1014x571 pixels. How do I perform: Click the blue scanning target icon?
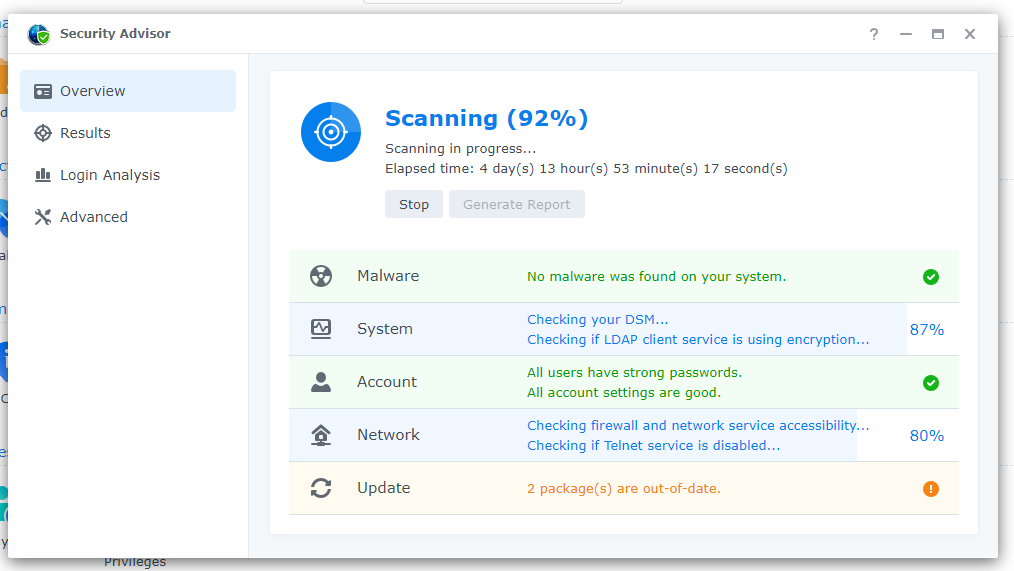pos(331,132)
